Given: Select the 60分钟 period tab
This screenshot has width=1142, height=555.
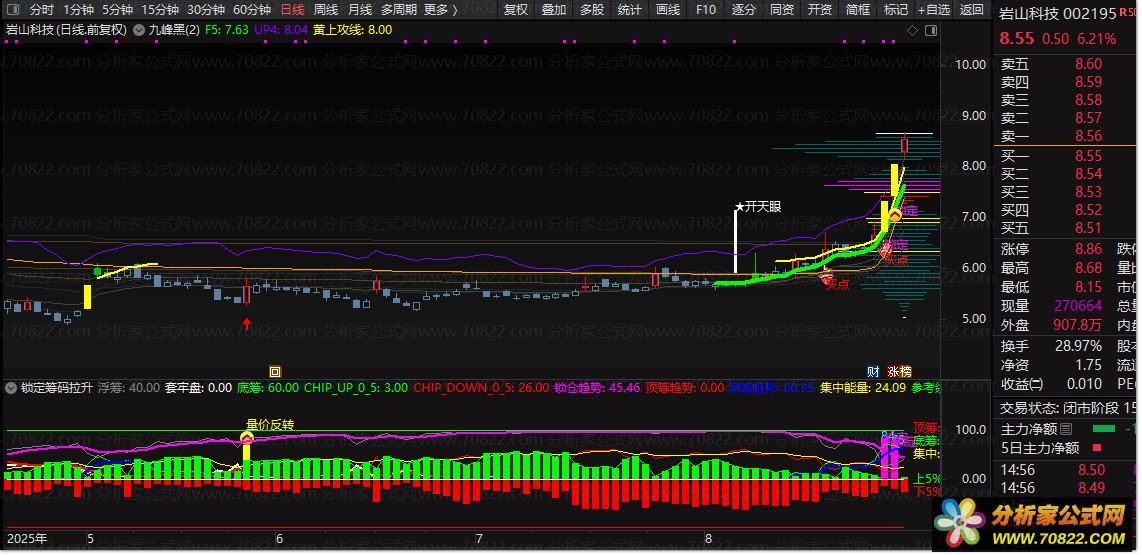Looking at the screenshot, I should point(251,9).
